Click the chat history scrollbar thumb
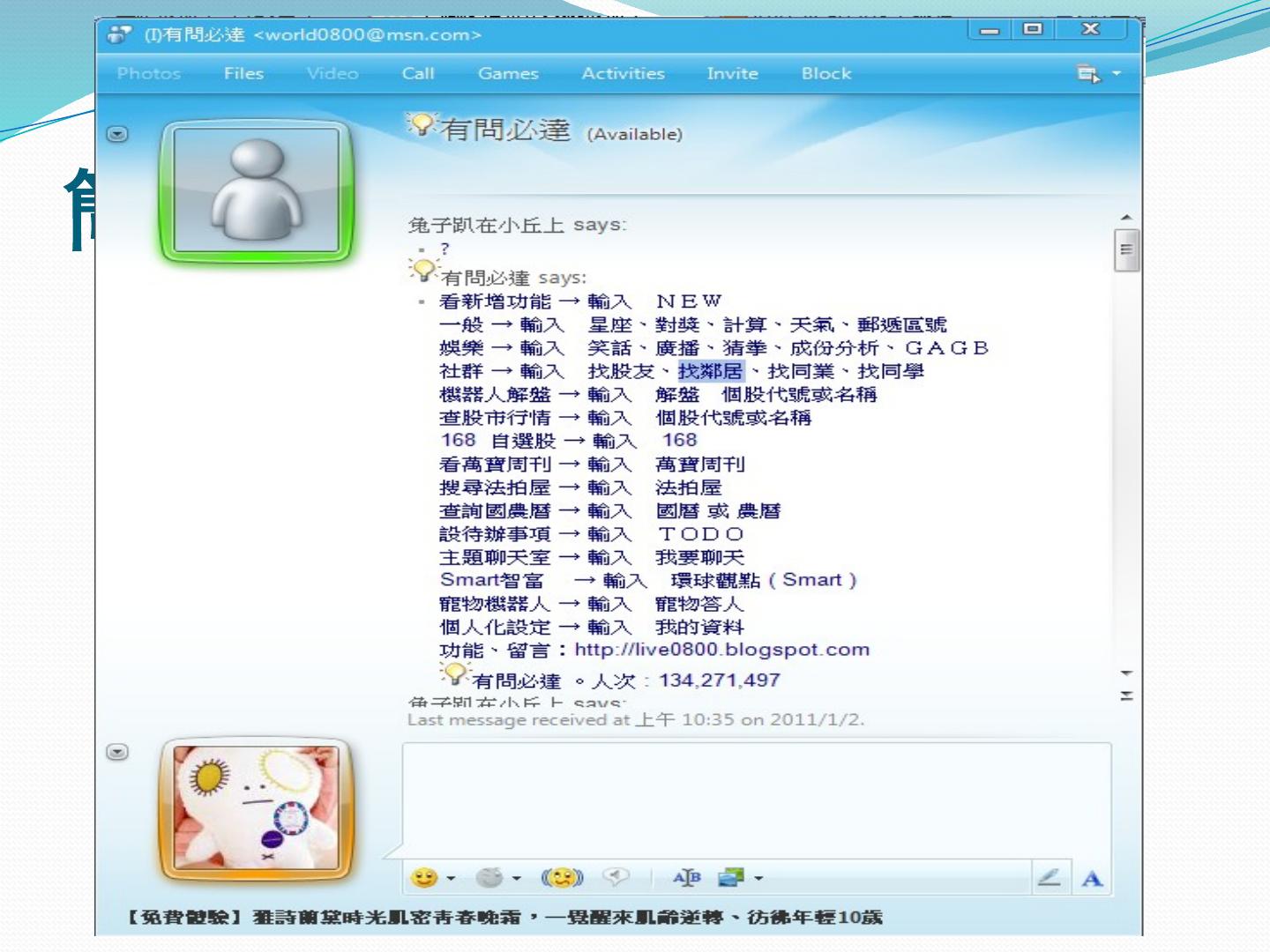 click(1126, 249)
